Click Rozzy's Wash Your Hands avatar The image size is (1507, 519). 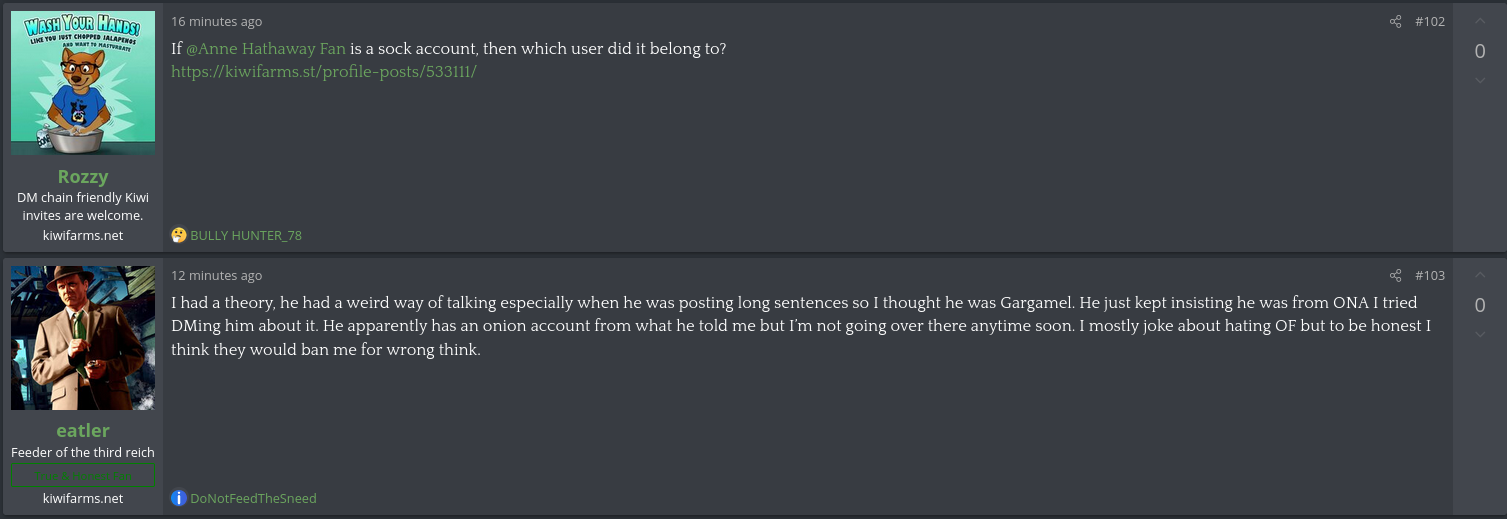click(83, 83)
